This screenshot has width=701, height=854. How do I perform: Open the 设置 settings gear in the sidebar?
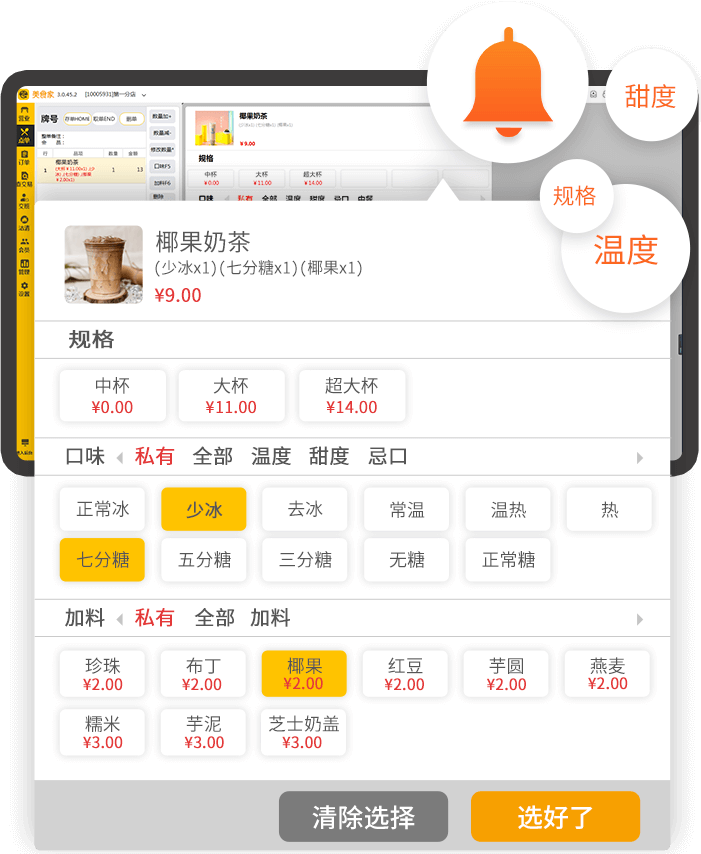pyautogui.click(x=25, y=289)
